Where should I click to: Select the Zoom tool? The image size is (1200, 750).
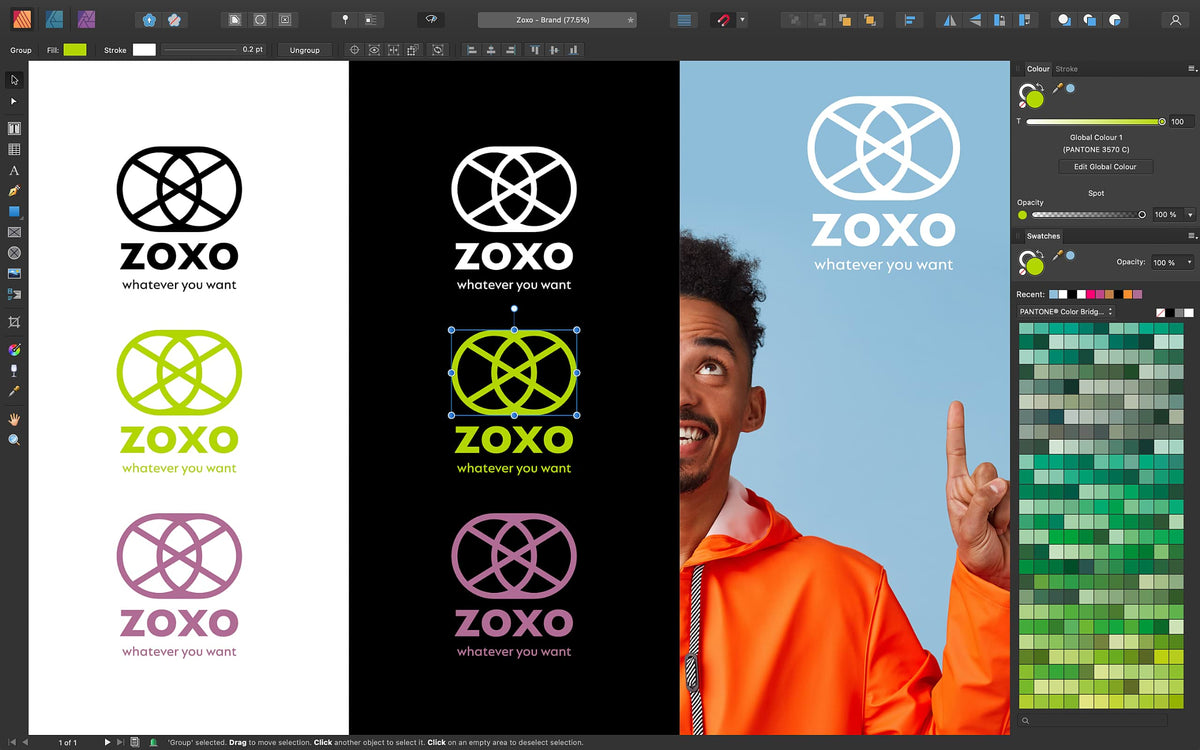pos(14,440)
